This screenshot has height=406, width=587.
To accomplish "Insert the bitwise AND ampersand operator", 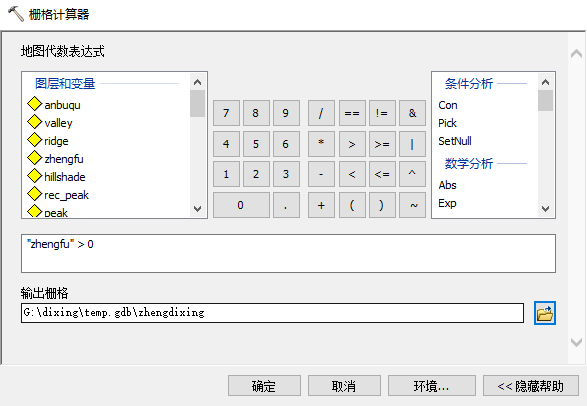I will (412, 113).
